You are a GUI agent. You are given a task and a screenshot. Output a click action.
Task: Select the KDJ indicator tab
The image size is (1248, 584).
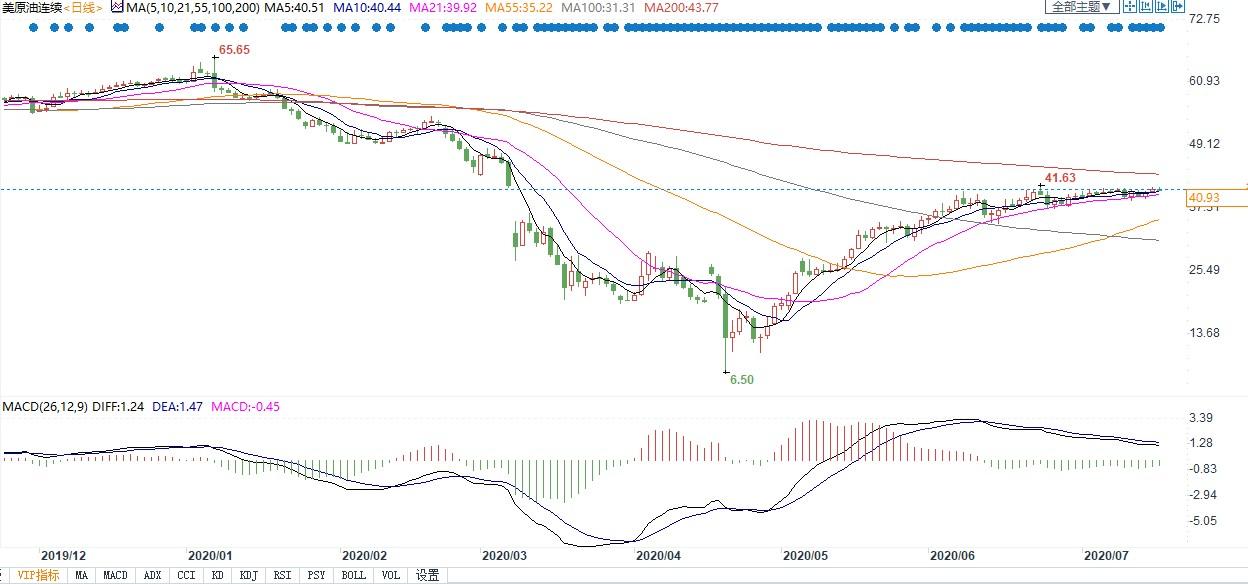[248, 575]
